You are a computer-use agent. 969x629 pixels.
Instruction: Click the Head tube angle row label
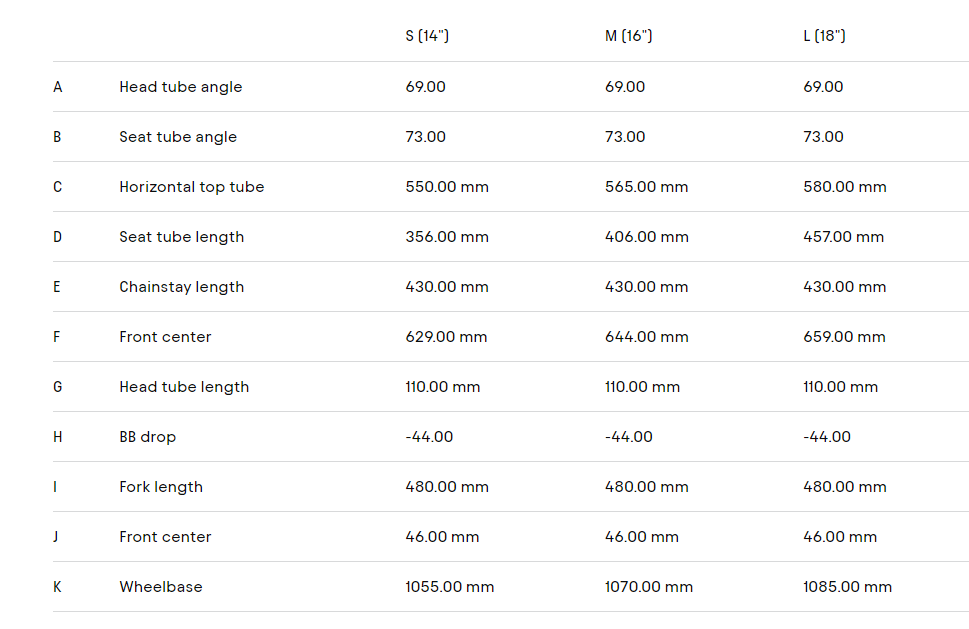click(x=180, y=87)
